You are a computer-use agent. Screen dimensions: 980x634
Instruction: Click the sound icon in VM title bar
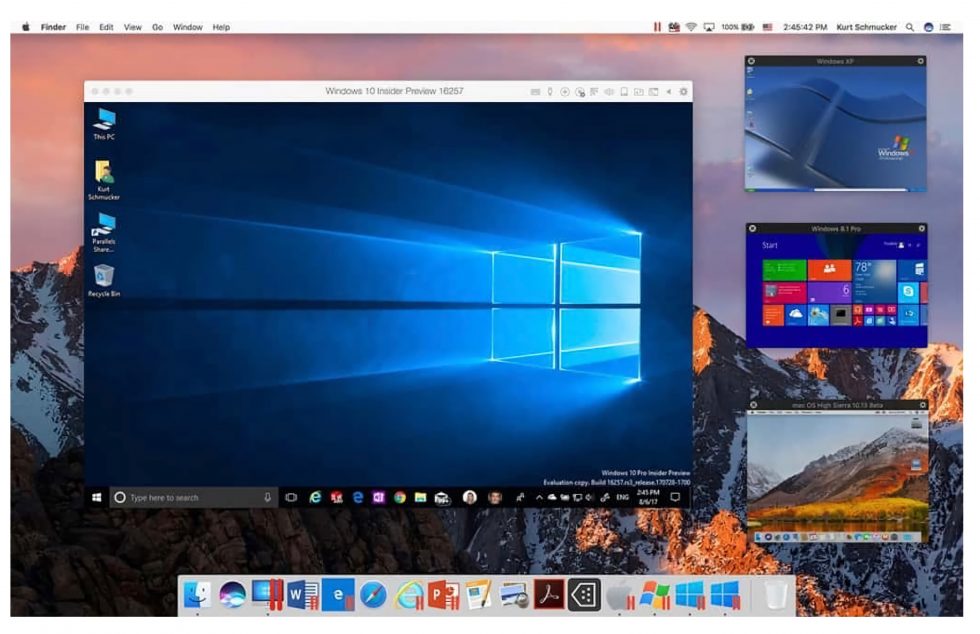[x=609, y=92]
